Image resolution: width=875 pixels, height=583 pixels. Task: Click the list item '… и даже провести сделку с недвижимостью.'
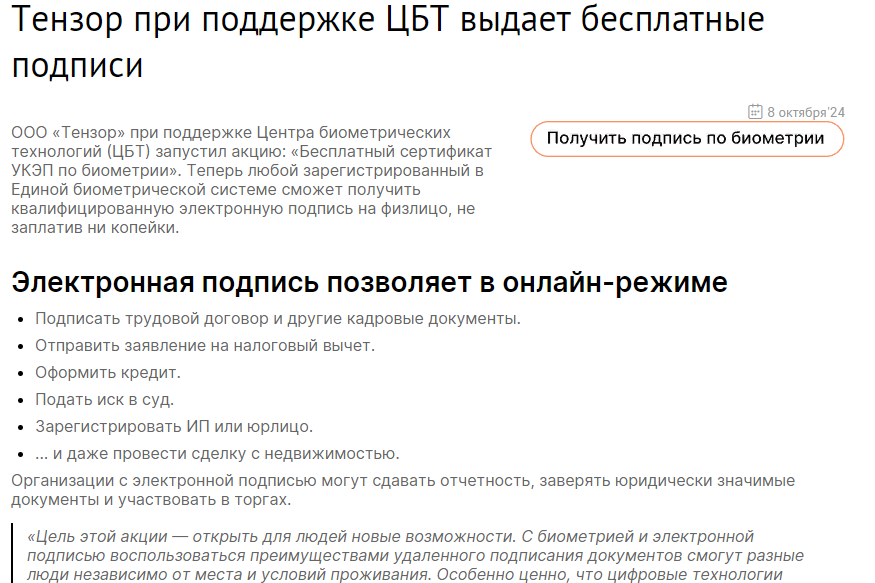pyautogui.click(x=217, y=454)
